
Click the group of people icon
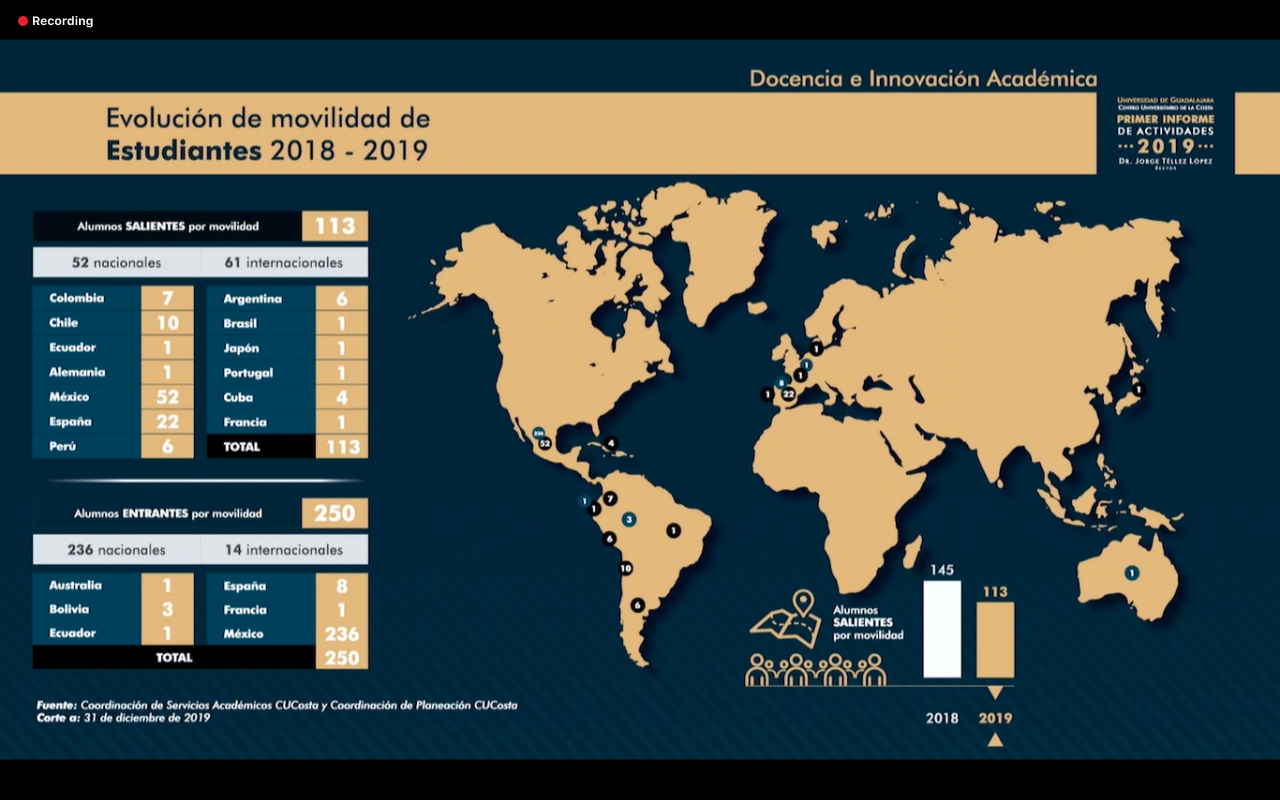816,670
